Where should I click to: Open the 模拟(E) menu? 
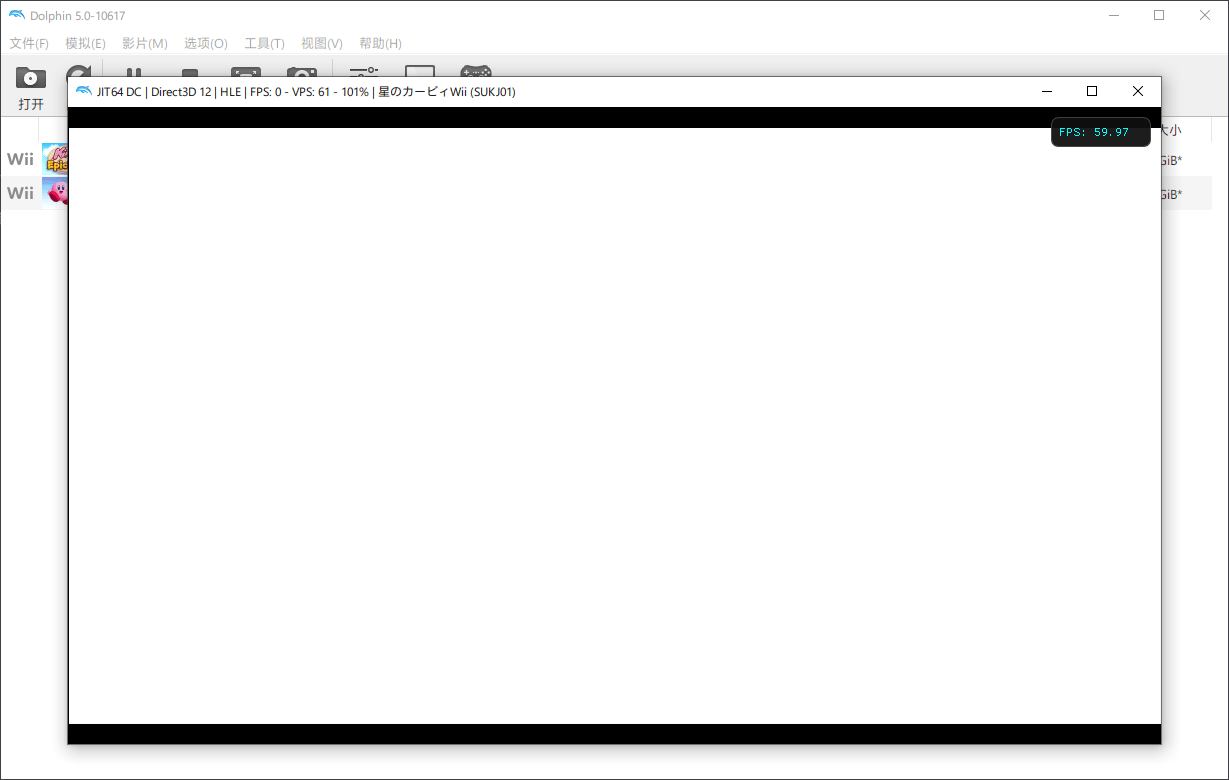85,43
